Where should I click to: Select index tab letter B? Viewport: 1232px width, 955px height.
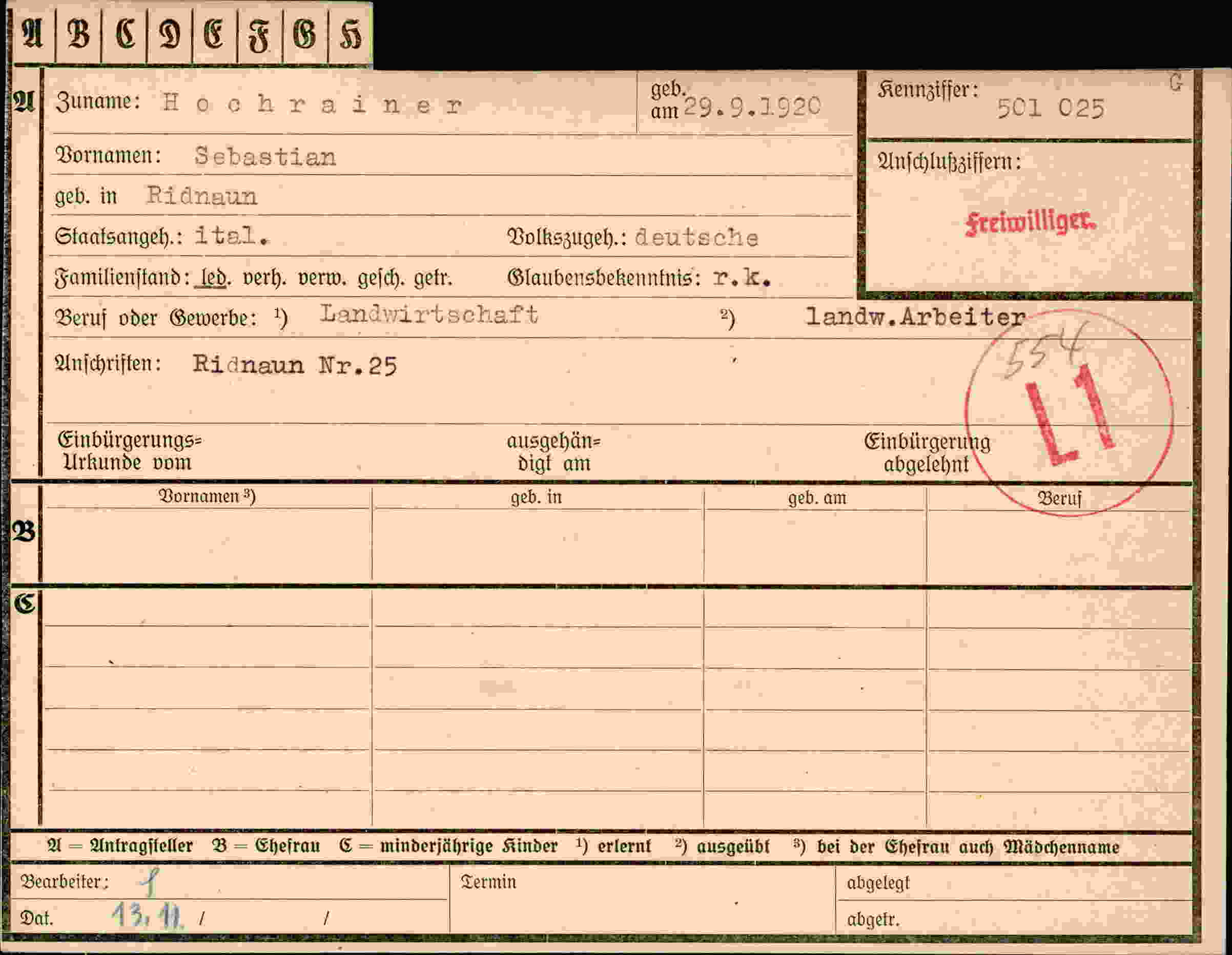tap(78, 34)
